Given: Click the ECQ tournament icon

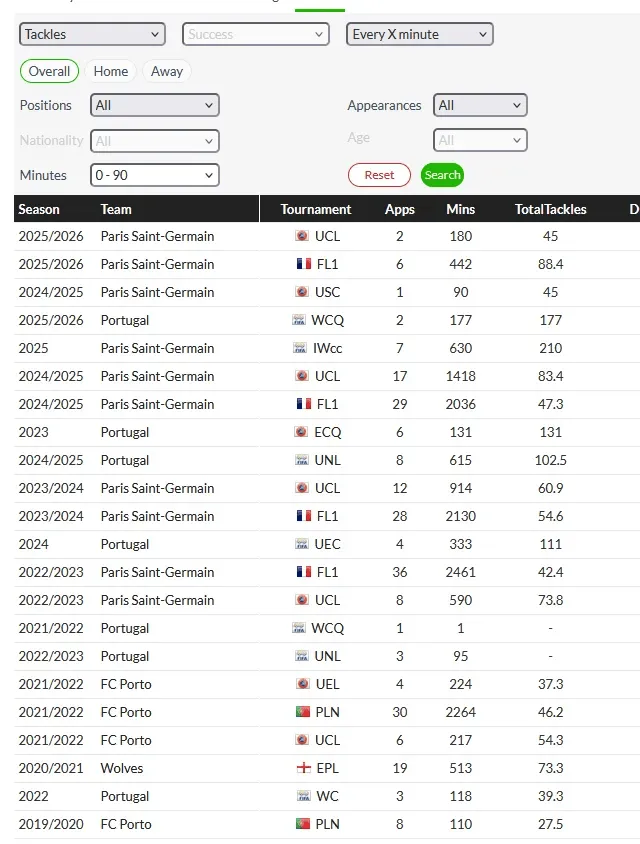Looking at the screenshot, I should [x=302, y=433].
